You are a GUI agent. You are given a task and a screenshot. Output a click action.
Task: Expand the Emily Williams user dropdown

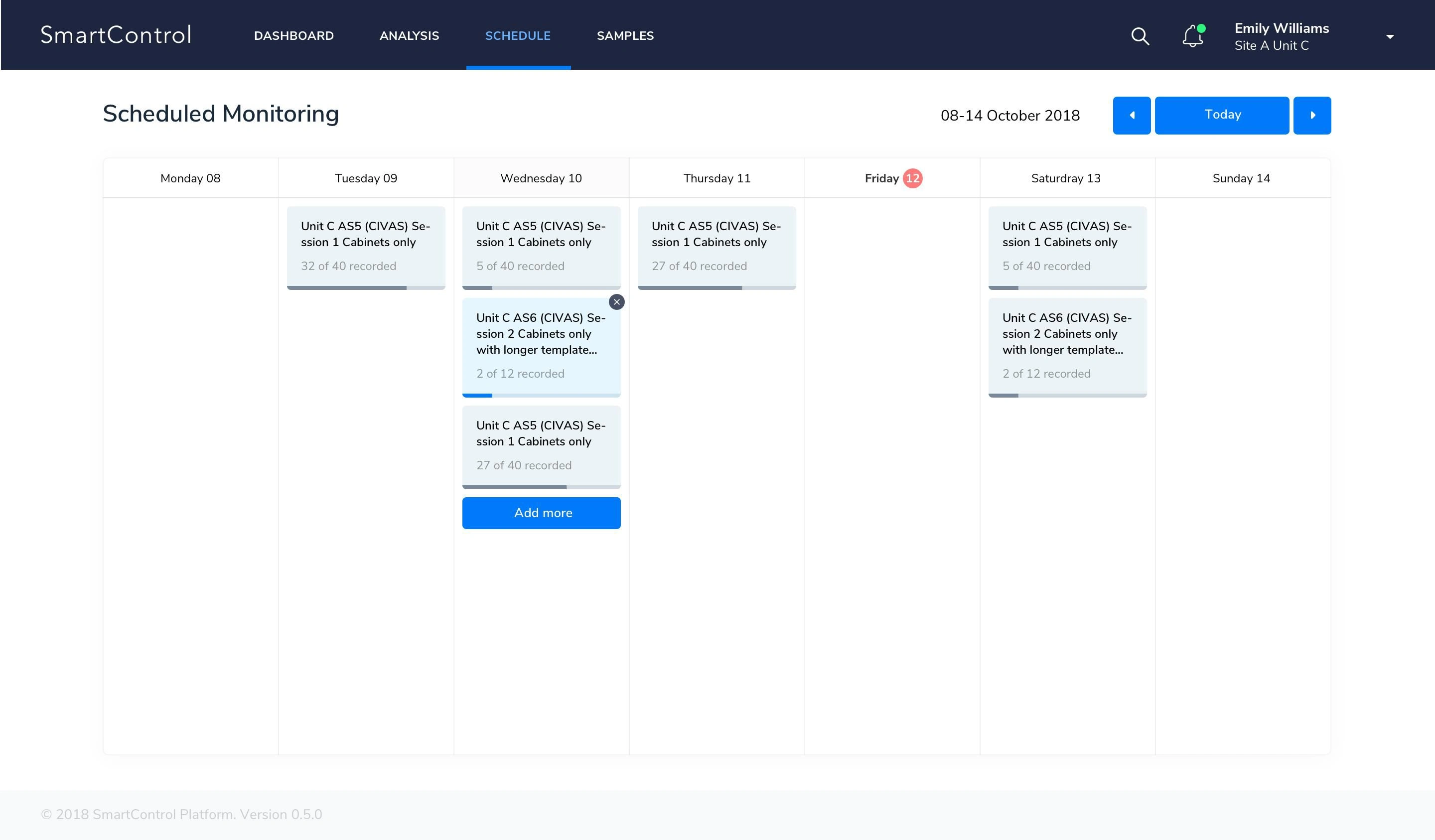click(1390, 37)
